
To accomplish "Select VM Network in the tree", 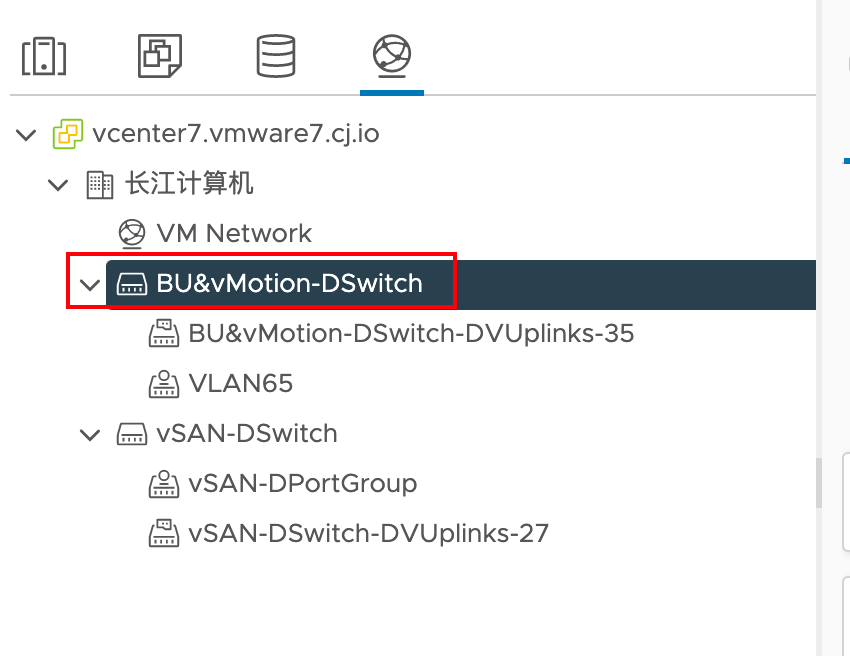I will point(234,234).
